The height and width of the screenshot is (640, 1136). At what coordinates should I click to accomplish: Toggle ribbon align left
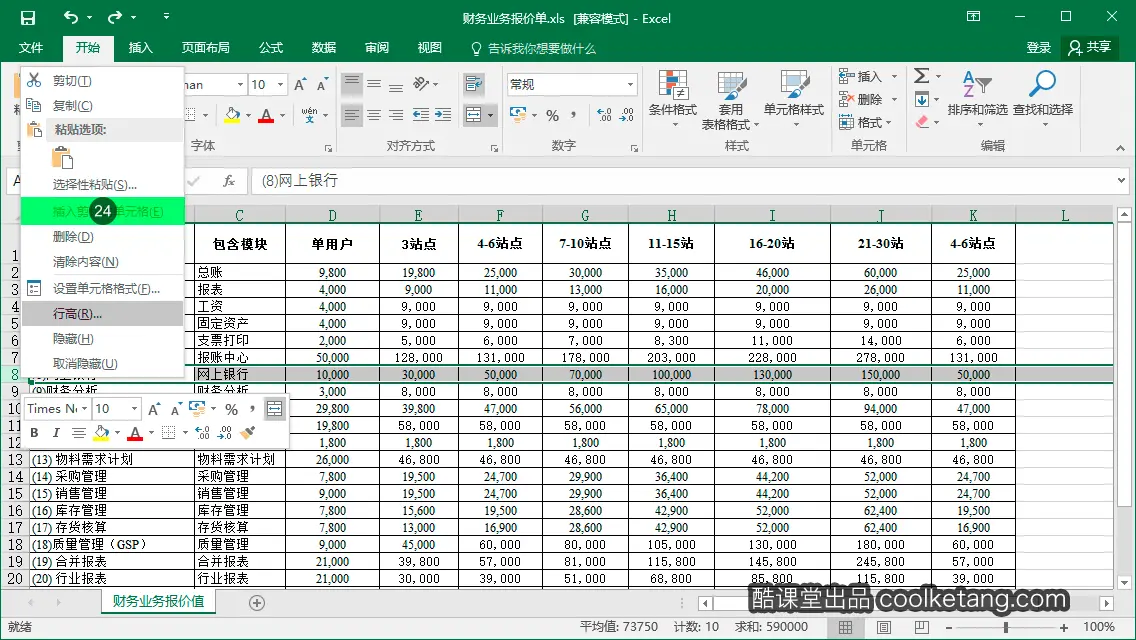(x=351, y=115)
